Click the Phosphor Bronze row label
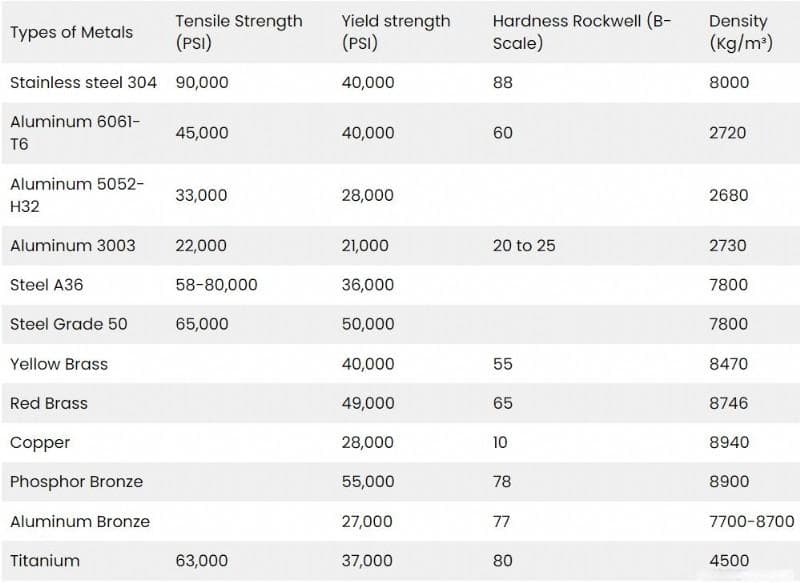The width and height of the screenshot is (800, 583). point(77,481)
